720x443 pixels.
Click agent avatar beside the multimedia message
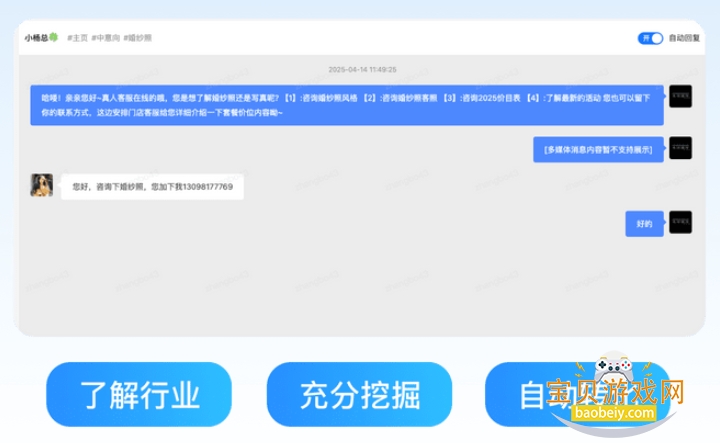click(x=680, y=148)
